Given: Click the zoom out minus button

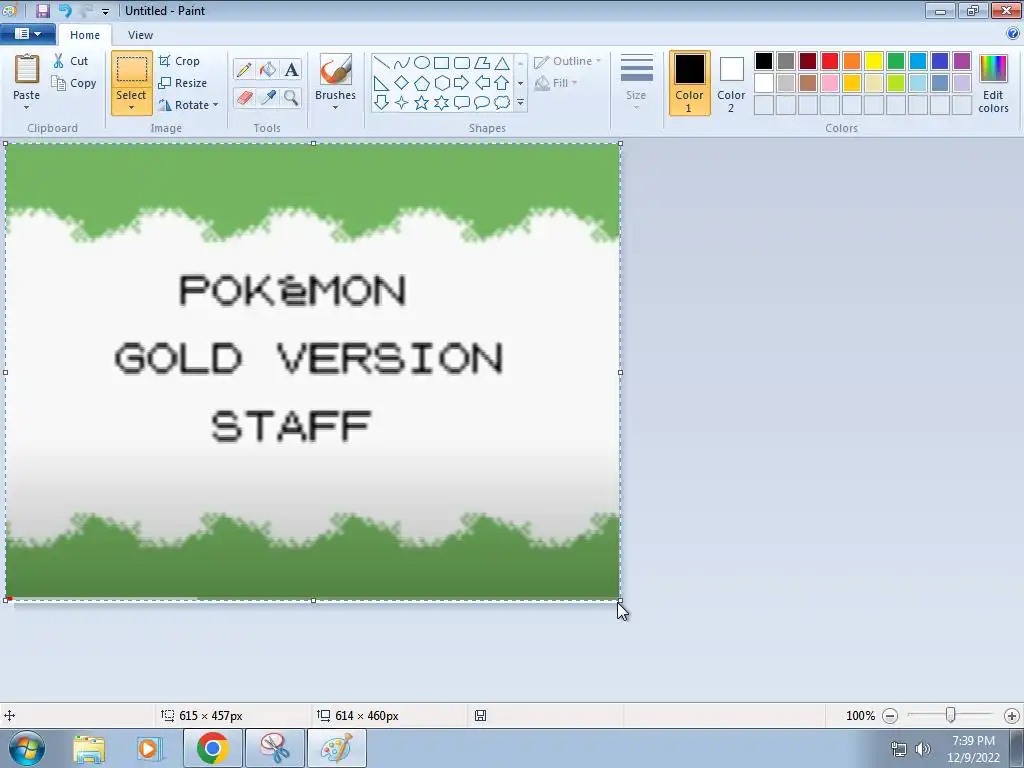Looking at the screenshot, I should pos(889,716).
